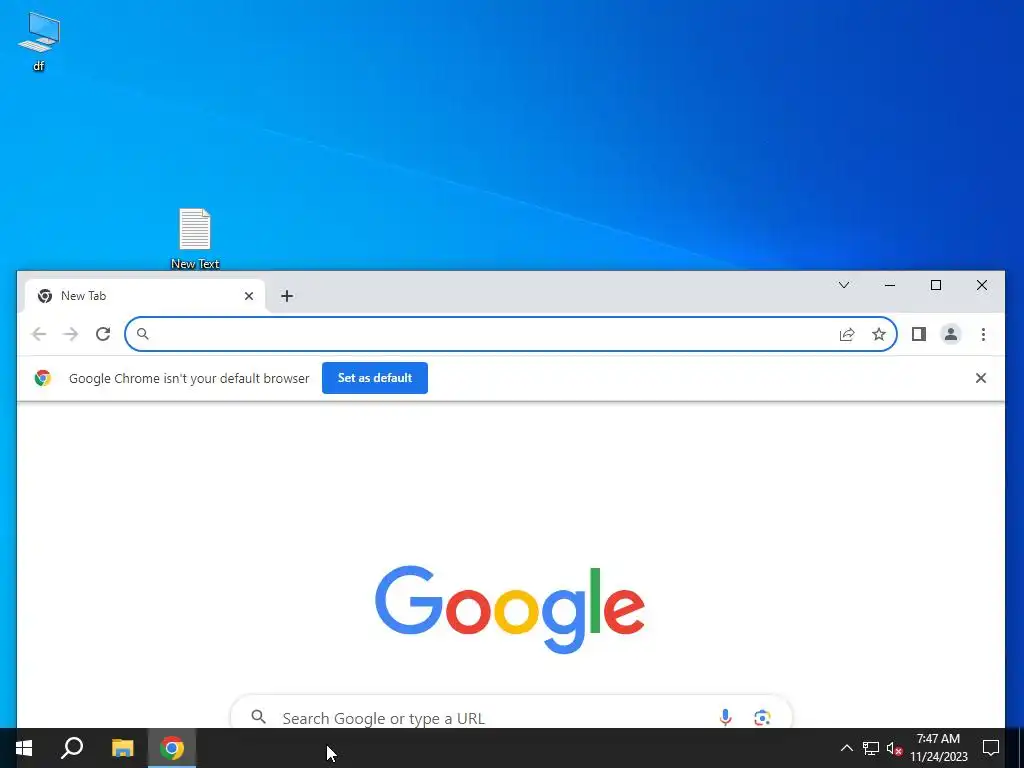Viewport: 1024px width, 768px height.
Task: Show hidden system tray icons
Action: [846, 748]
